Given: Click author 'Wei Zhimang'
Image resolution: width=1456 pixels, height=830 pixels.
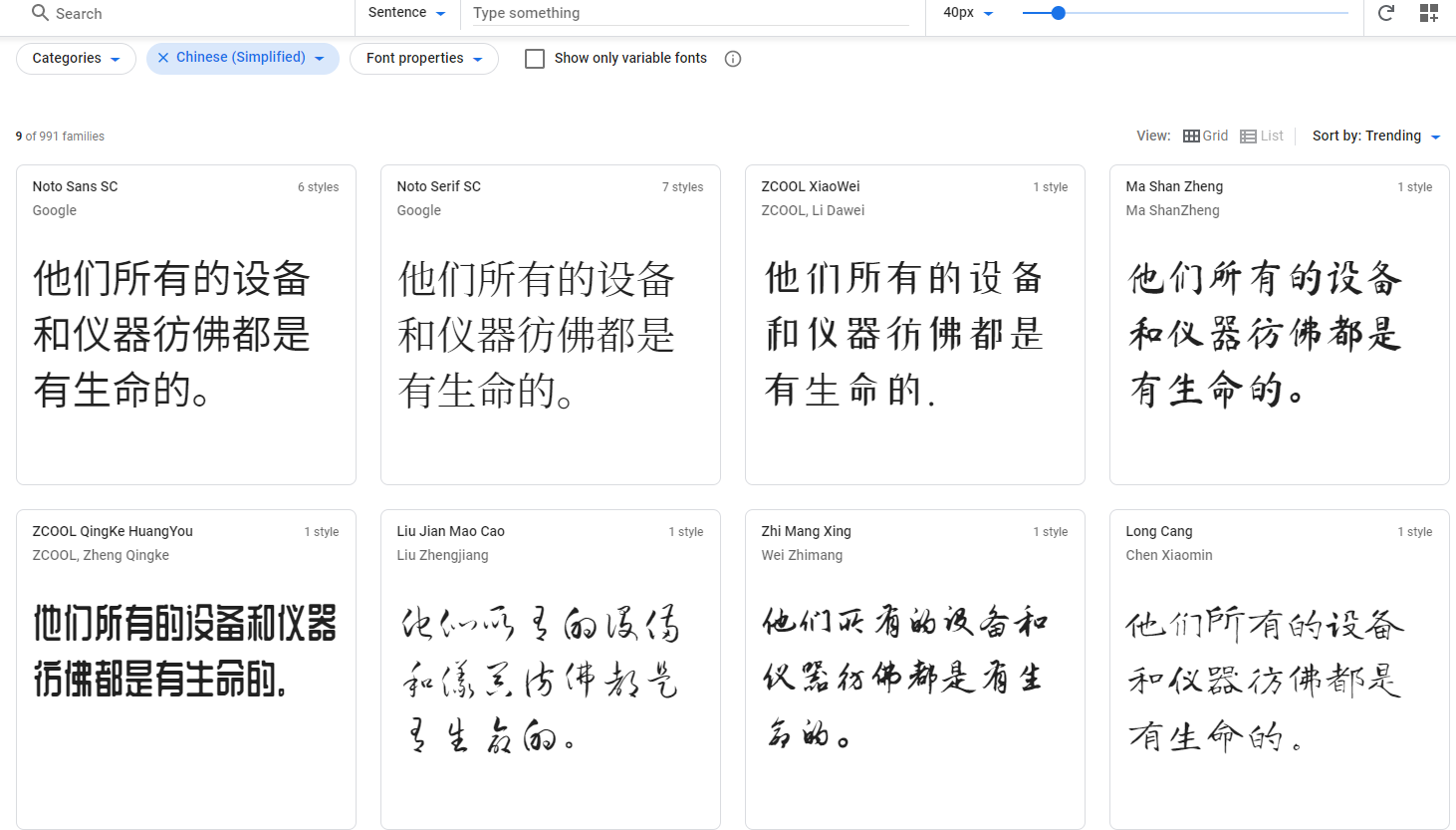Looking at the screenshot, I should [x=802, y=555].
